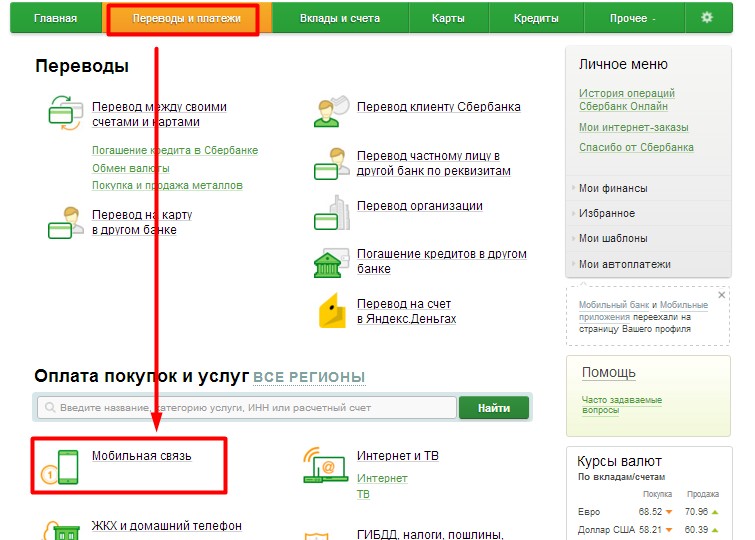Click the magnifier icon in the search field
This screenshot has width=755, height=540.
tap(50, 408)
